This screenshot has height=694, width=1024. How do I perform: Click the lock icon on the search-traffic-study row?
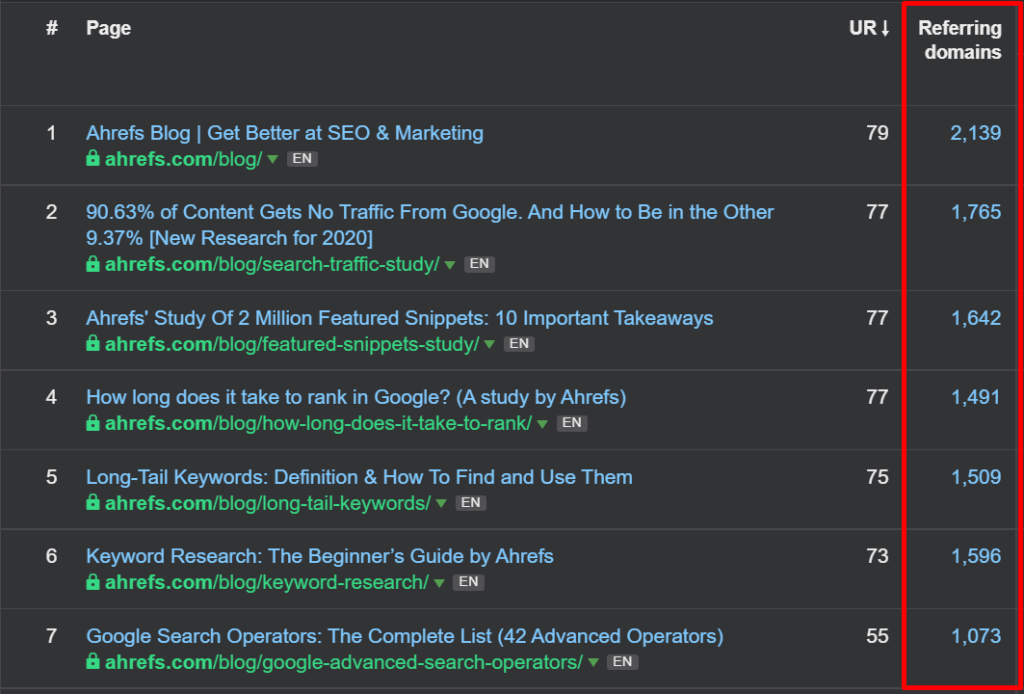(x=93, y=263)
